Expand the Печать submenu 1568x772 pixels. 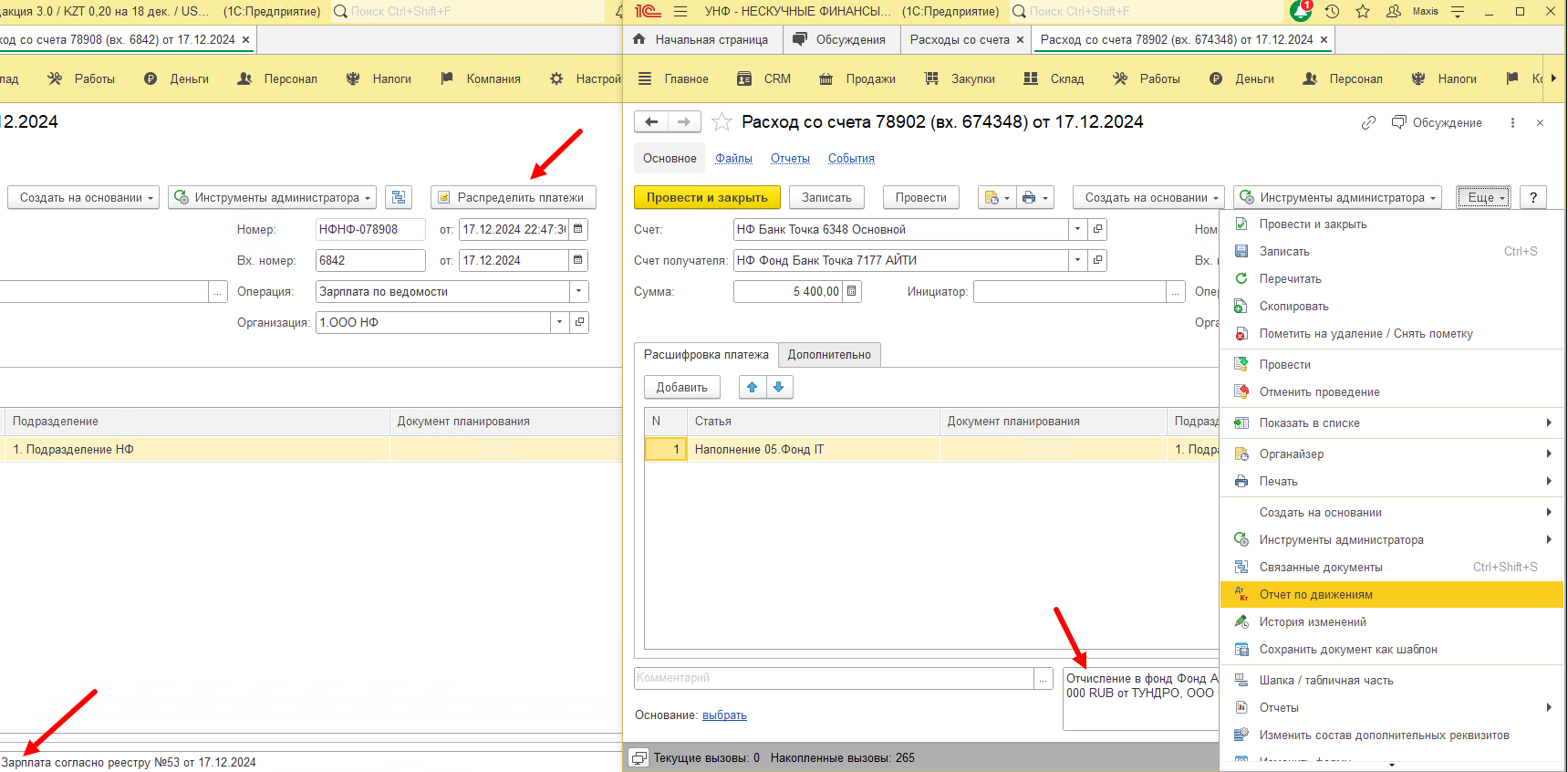pyautogui.click(x=1392, y=481)
